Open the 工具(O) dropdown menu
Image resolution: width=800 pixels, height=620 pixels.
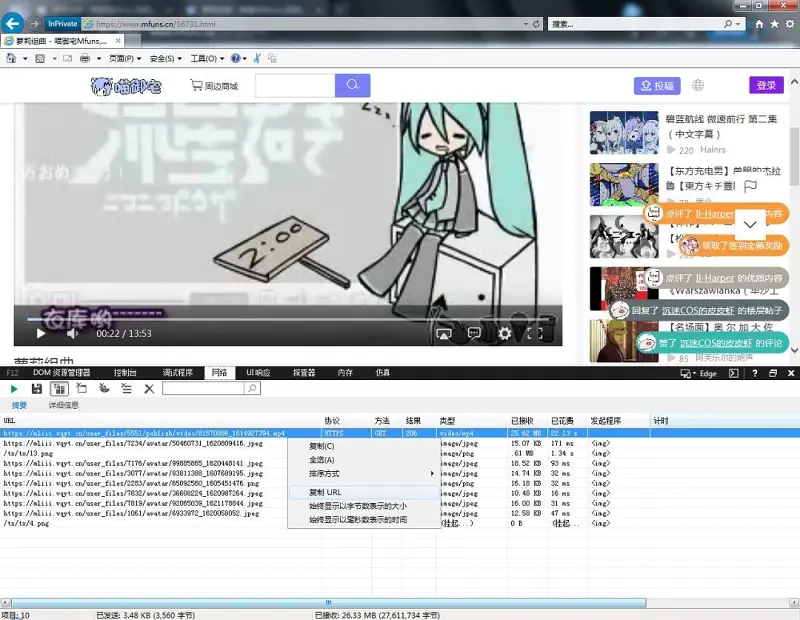[207, 59]
